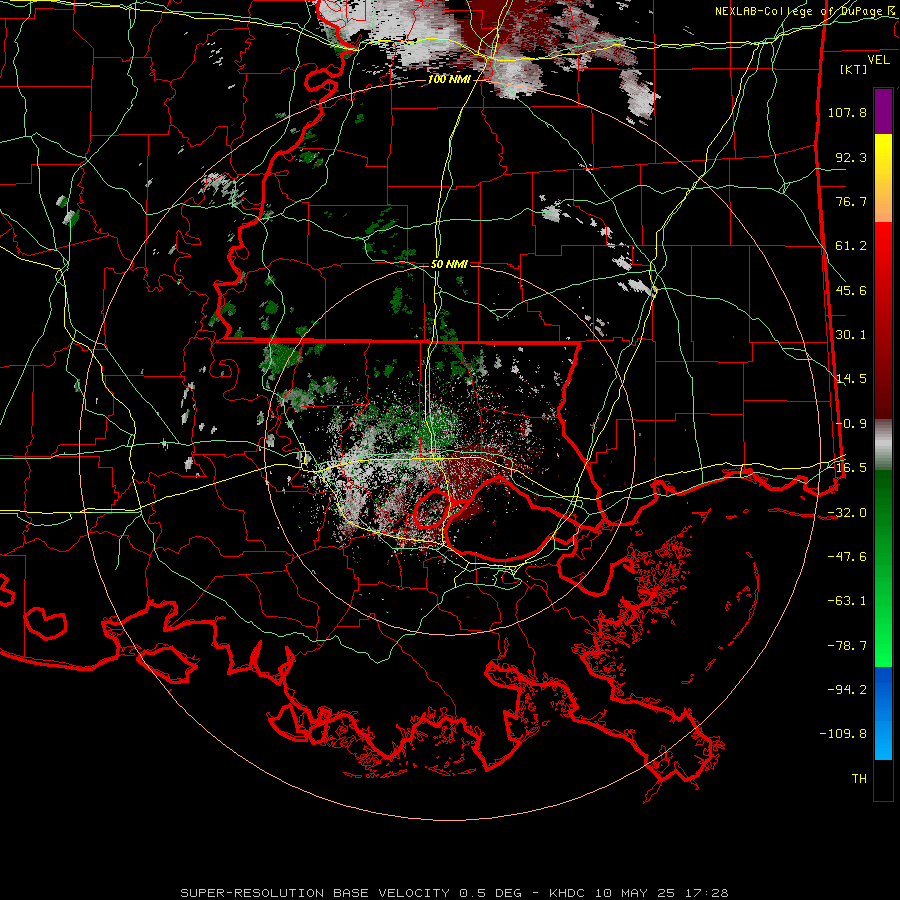Click the 100 NMI range ring label
The width and height of the screenshot is (900, 900).
tap(449, 79)
